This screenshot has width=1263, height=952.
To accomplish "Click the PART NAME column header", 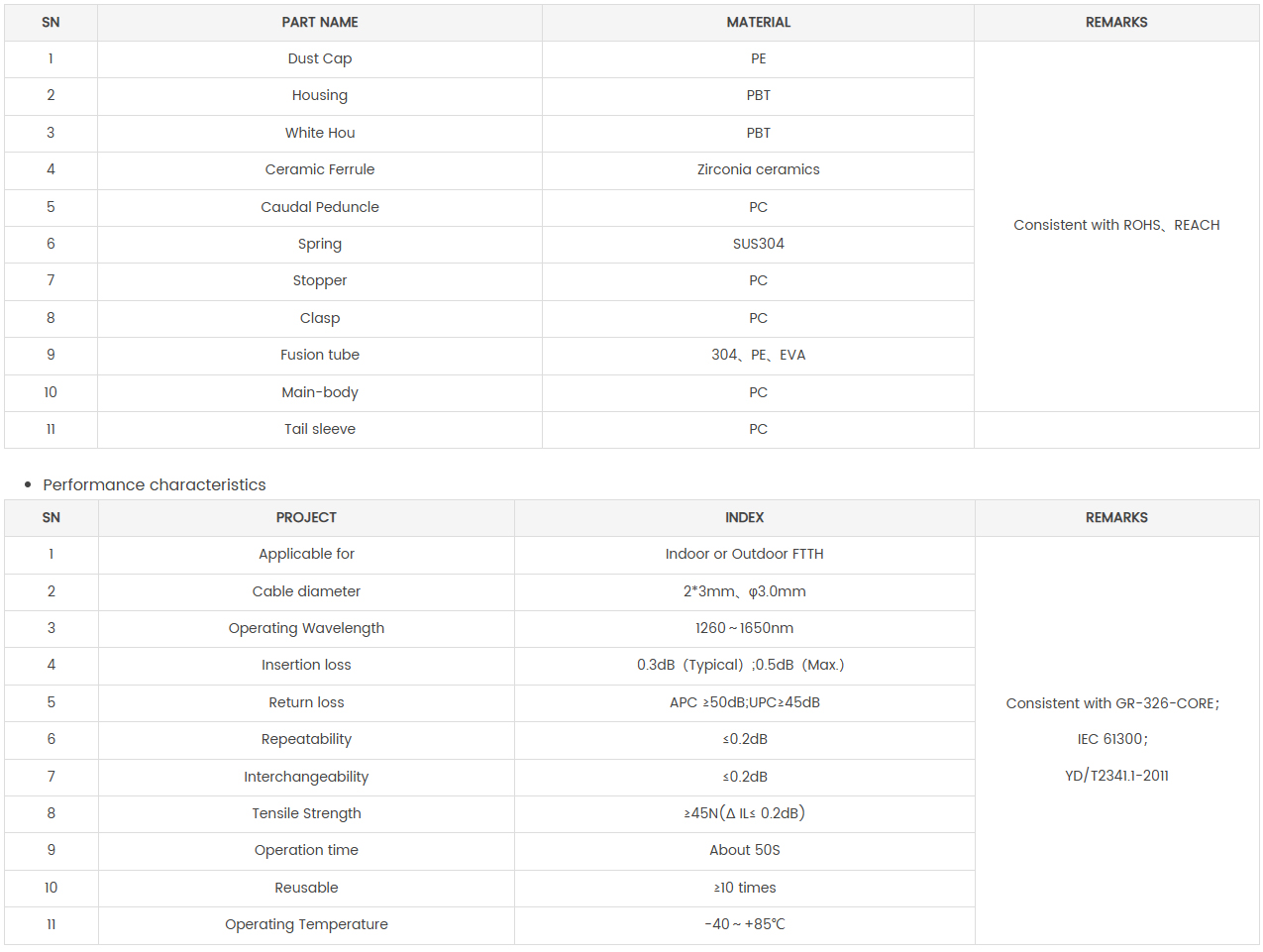I will [320, 22].
